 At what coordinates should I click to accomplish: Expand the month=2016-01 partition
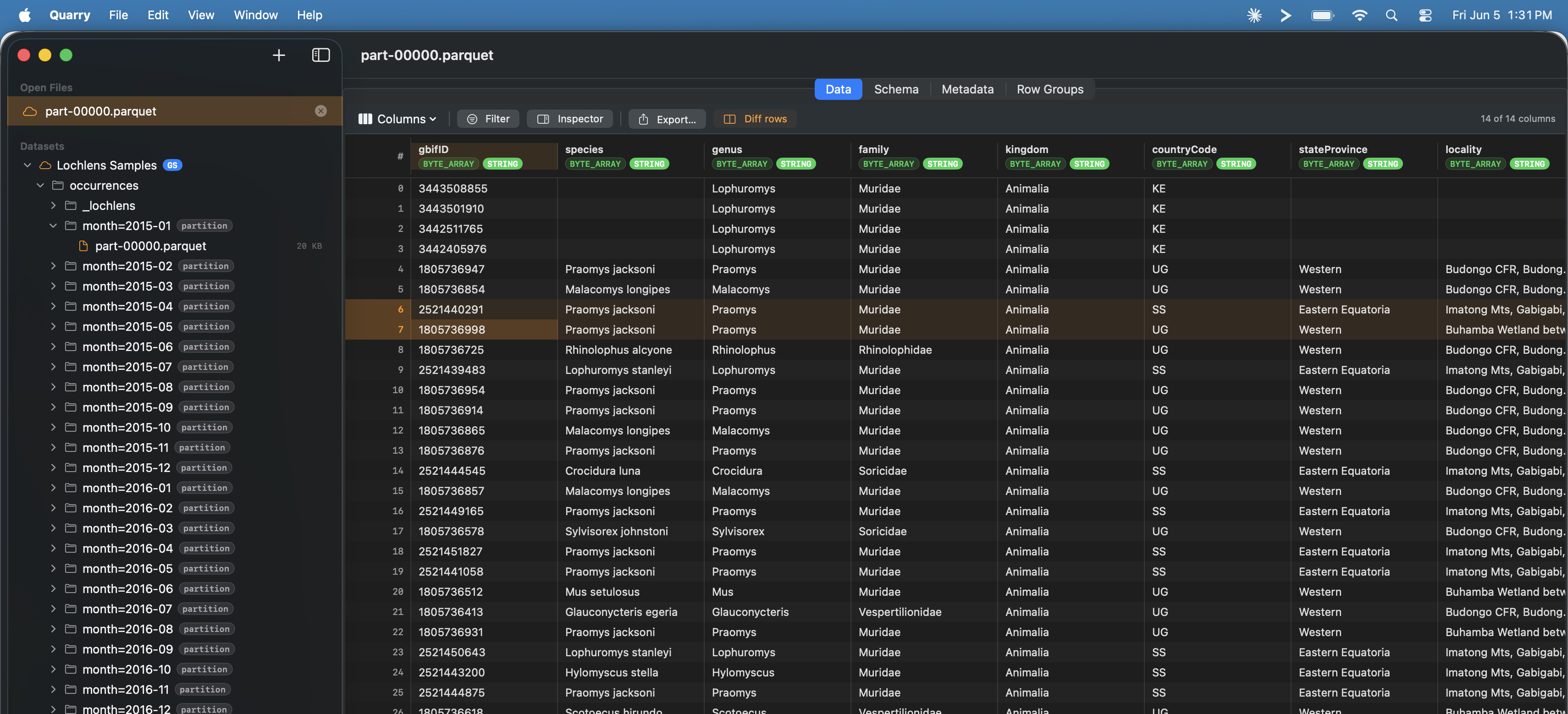[x=53, y=488]
